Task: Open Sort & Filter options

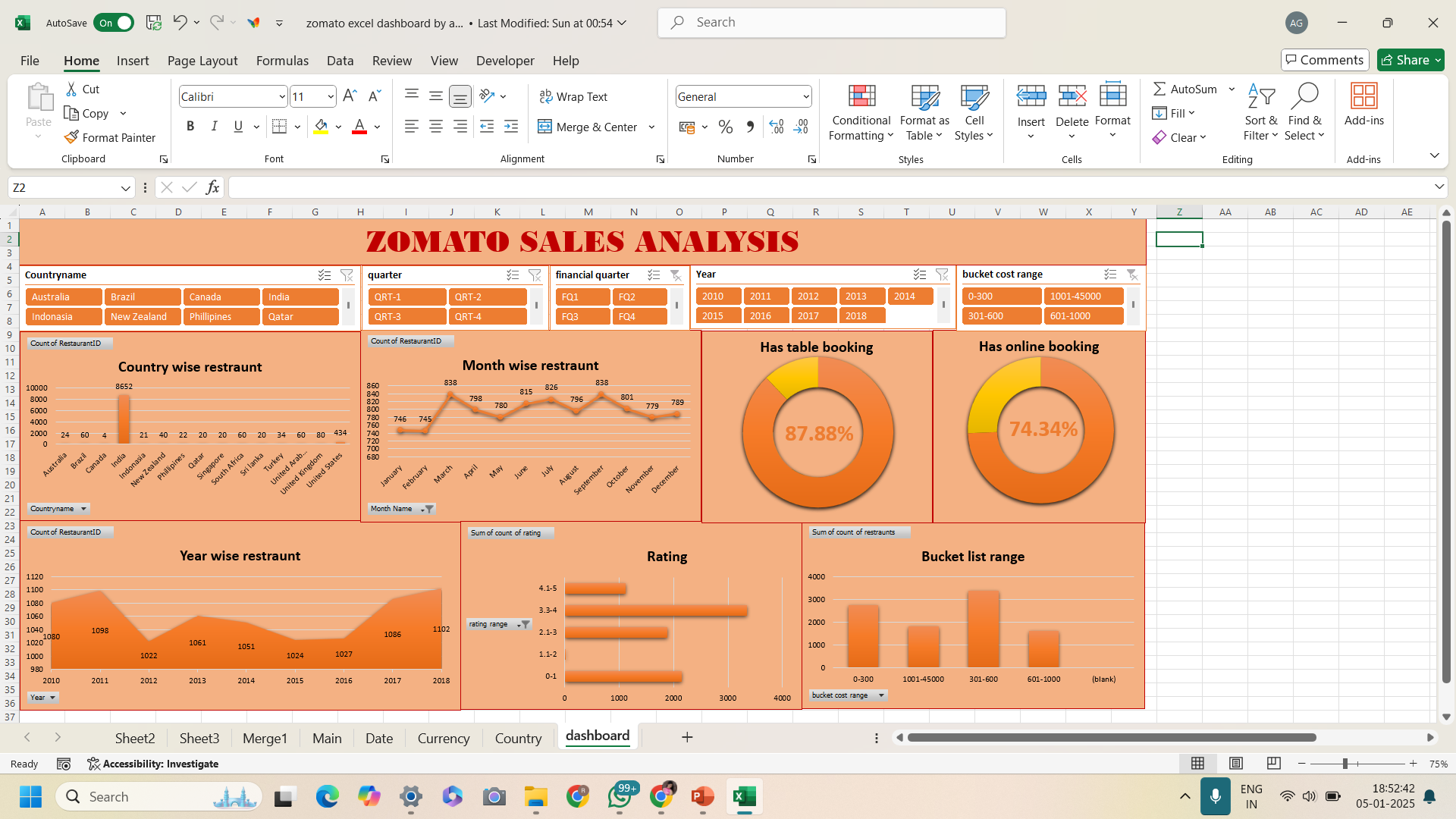Action: click(x=1261, y=112)
